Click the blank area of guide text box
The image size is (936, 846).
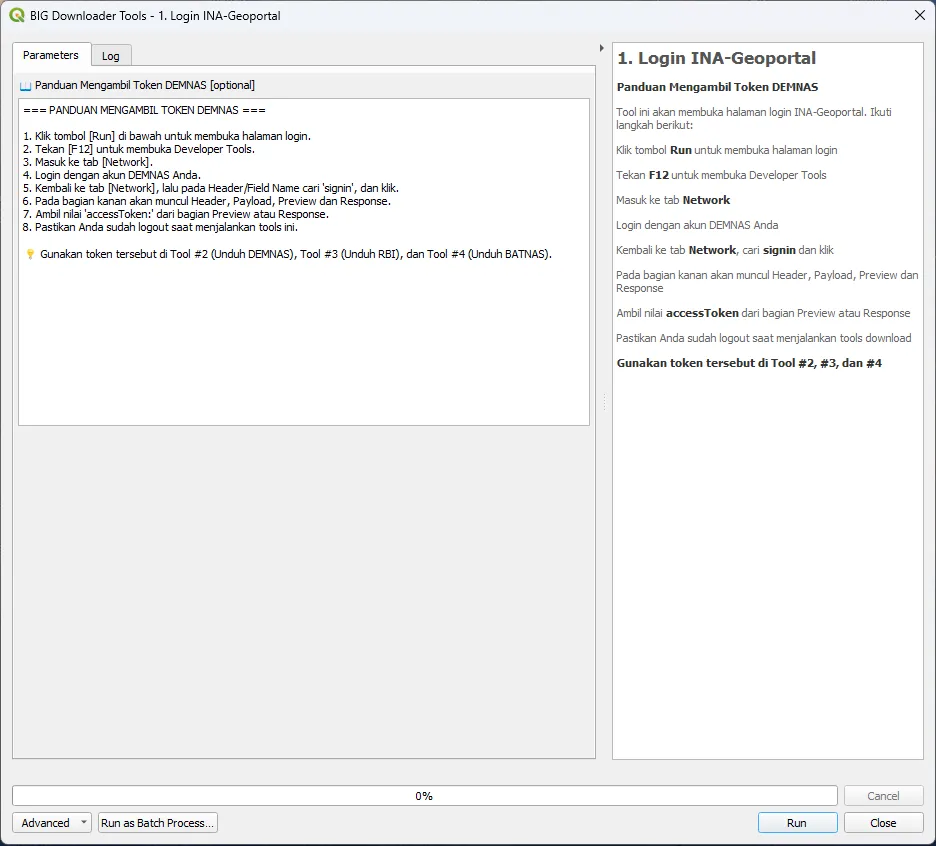tap(303, 350)
